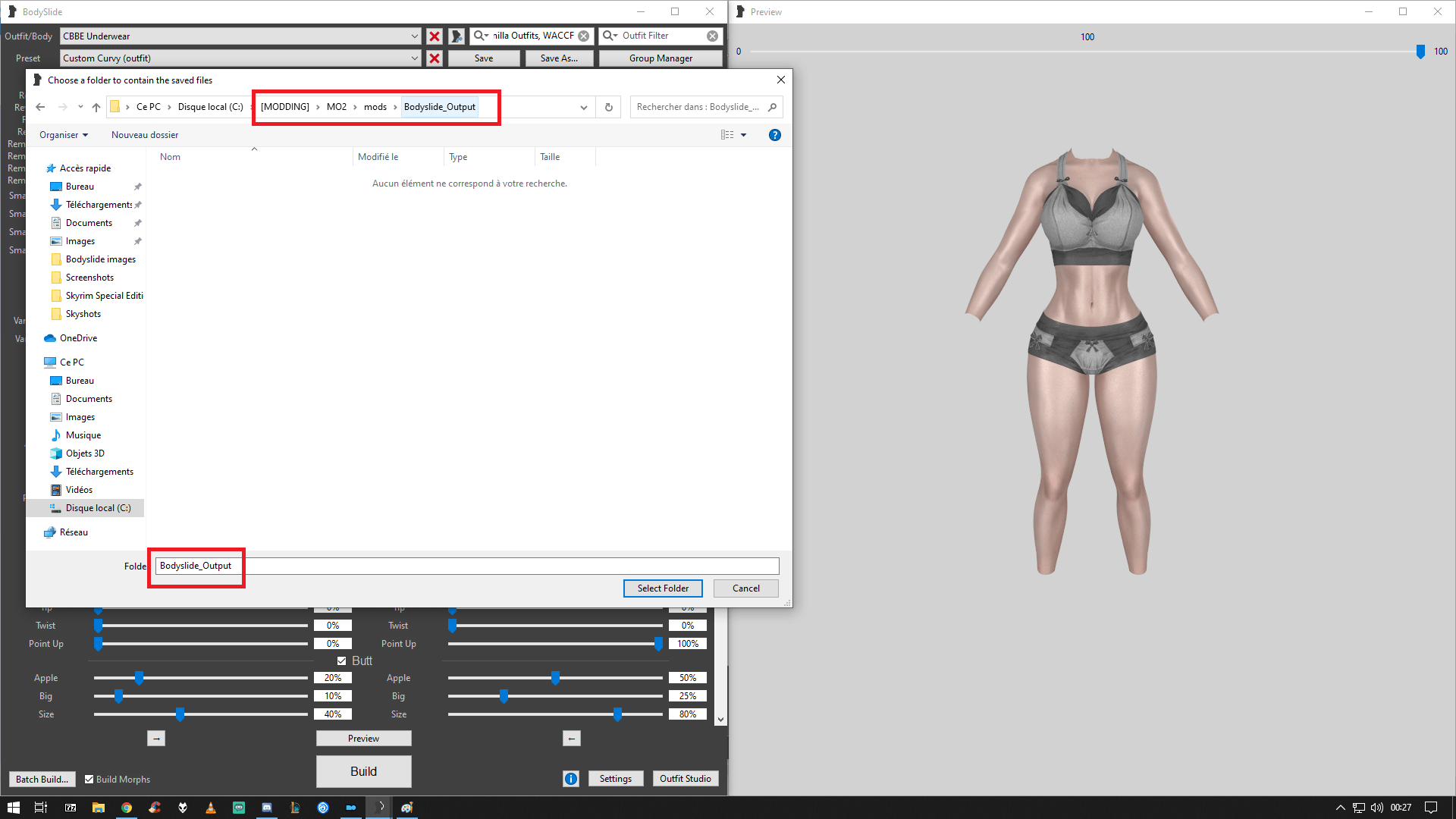Click the help question mark icon
The width and height of the screenshot is (1456, 819).
coord(774,135)
